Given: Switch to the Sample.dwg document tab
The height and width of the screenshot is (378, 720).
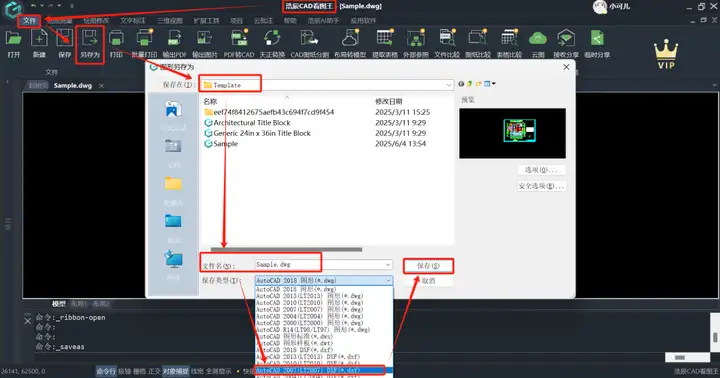Looking at the screenshot, I should (73, 85).
